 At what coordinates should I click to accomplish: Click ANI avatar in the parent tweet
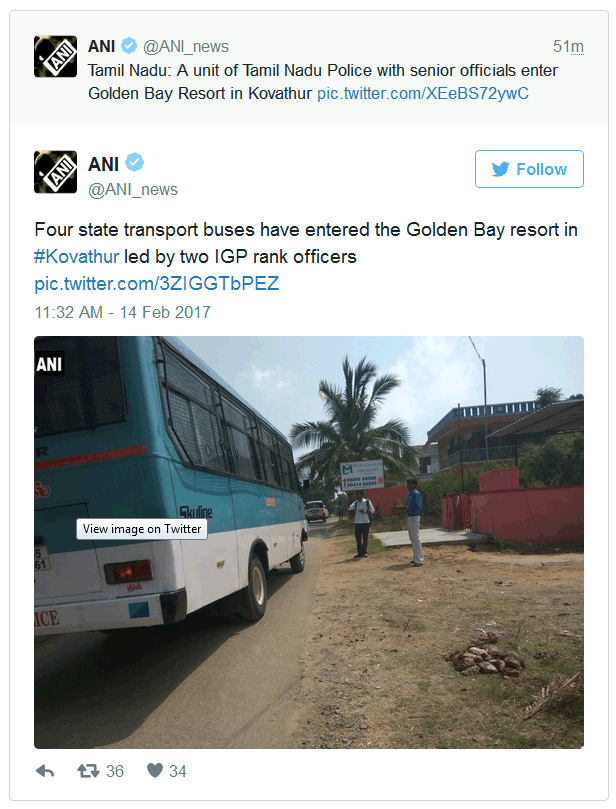(x=56, y=57)
